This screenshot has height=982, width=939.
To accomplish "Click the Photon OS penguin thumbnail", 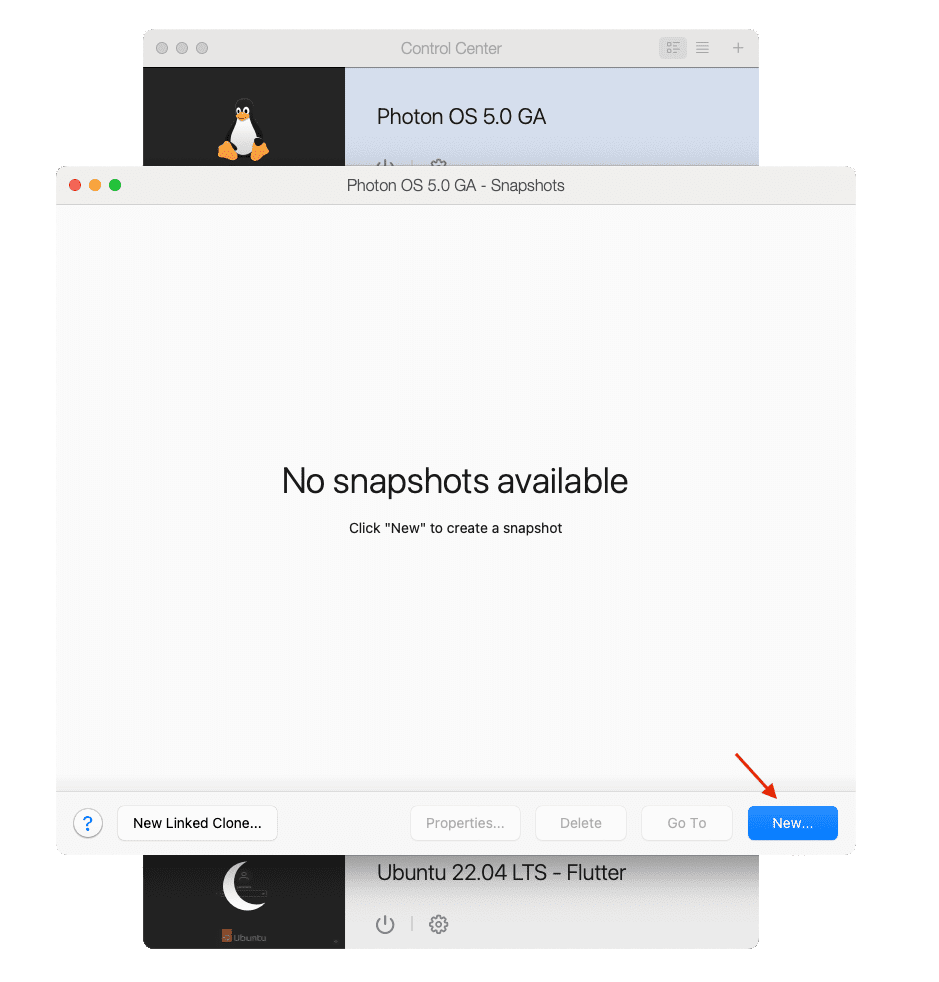I will click(244, 116).
